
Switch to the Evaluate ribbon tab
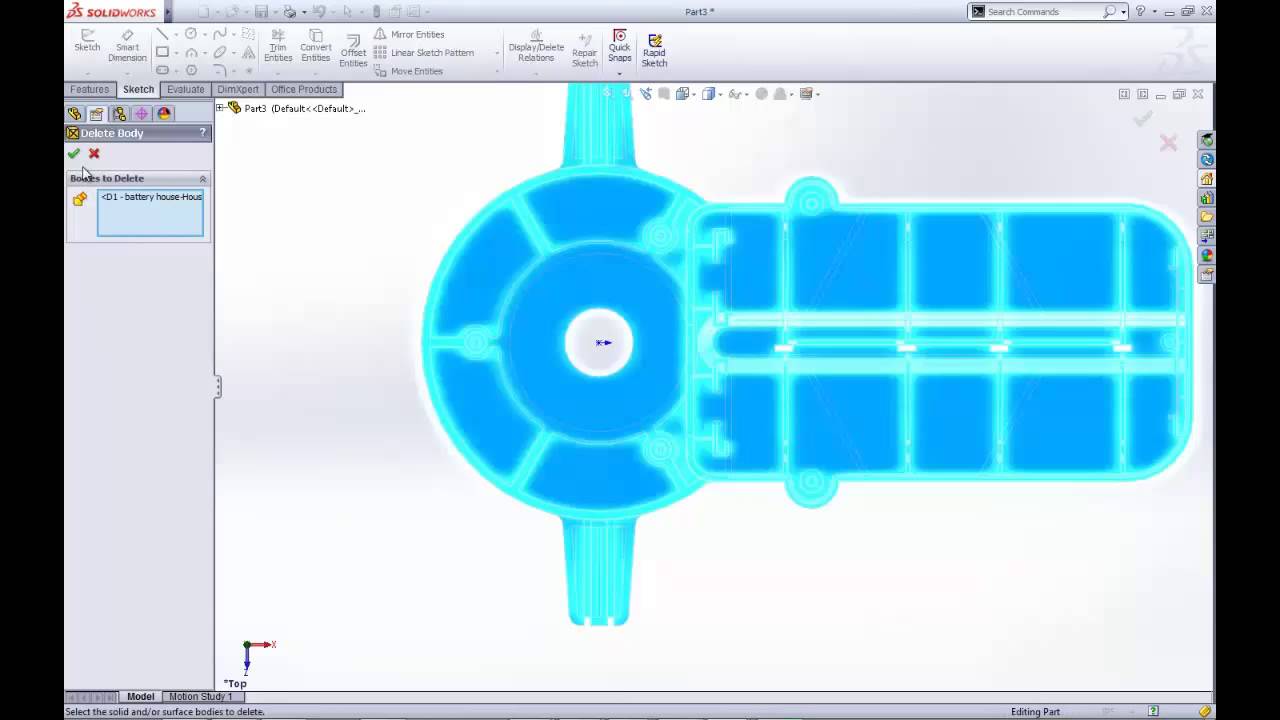[x=185, y=90]
